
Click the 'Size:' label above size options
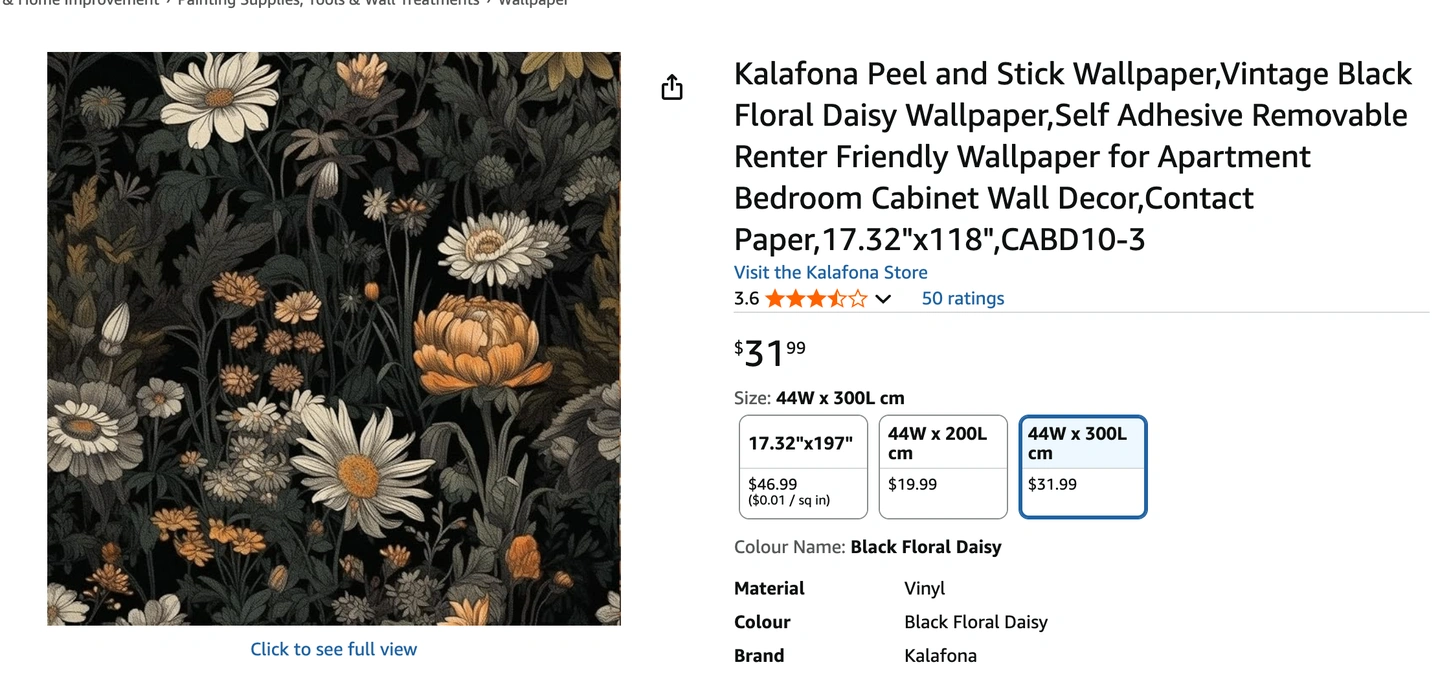[x=752, y=398]
